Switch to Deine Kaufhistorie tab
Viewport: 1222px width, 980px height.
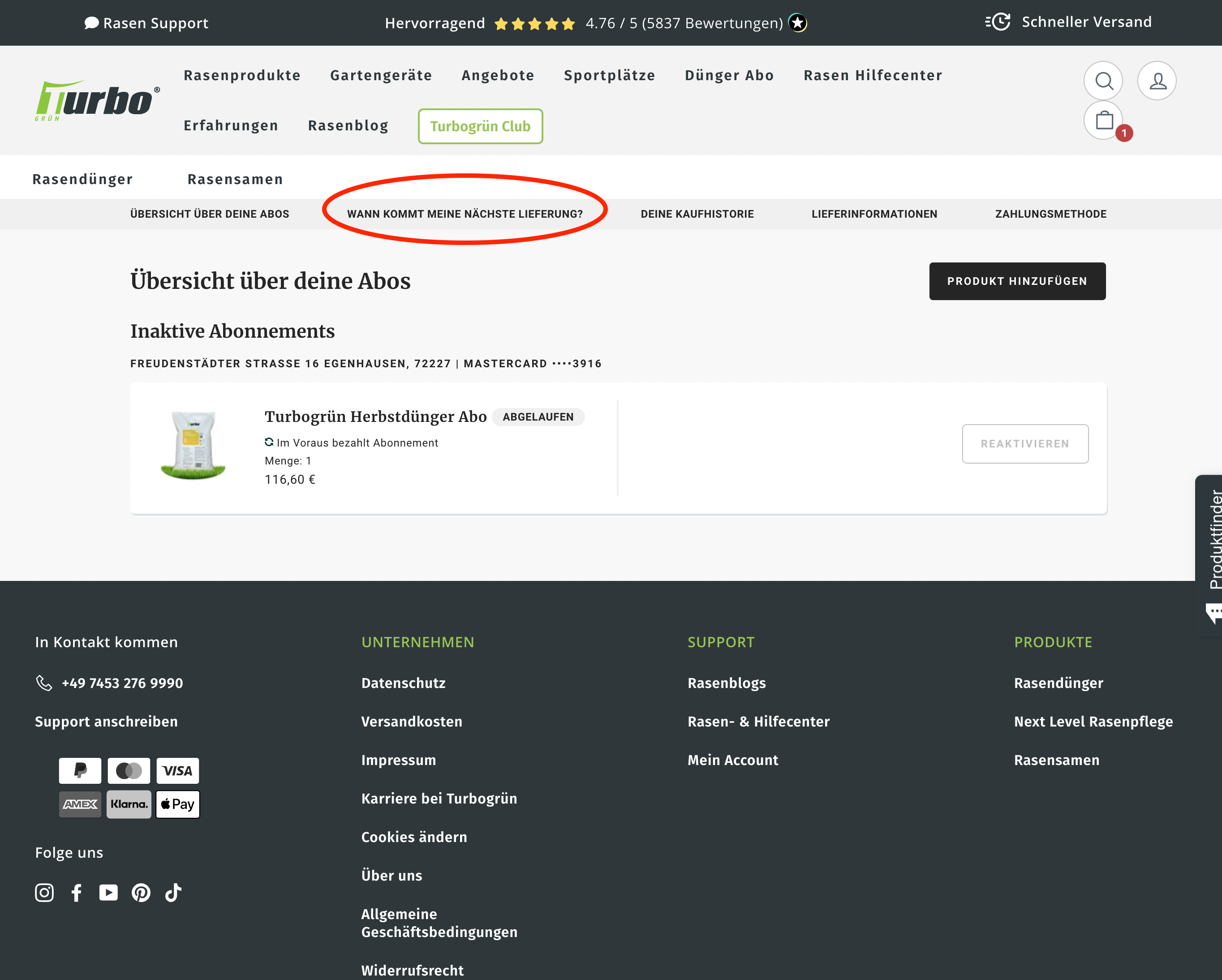tap(697, 214)
